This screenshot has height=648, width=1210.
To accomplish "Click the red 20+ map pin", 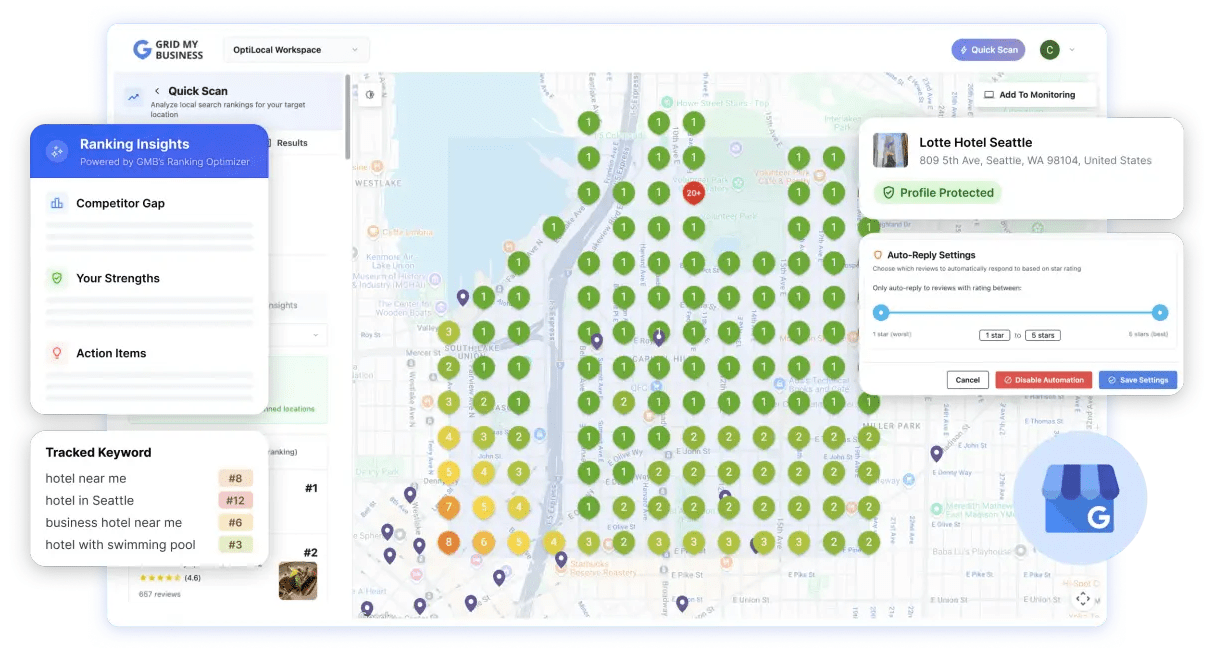I will tap(693, 192).
